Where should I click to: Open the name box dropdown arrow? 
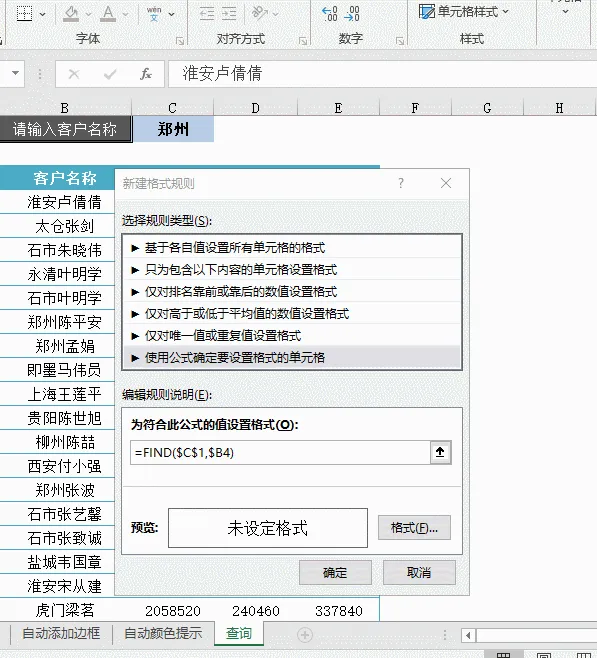pyautogui.click(x=16, y=73)
